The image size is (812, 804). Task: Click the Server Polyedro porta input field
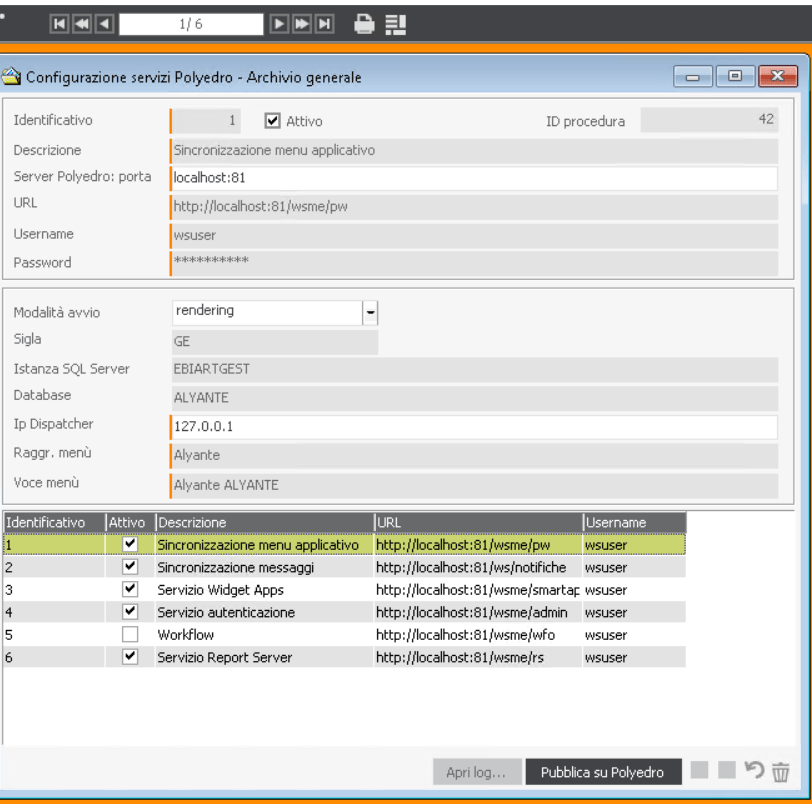click(474, 178)
